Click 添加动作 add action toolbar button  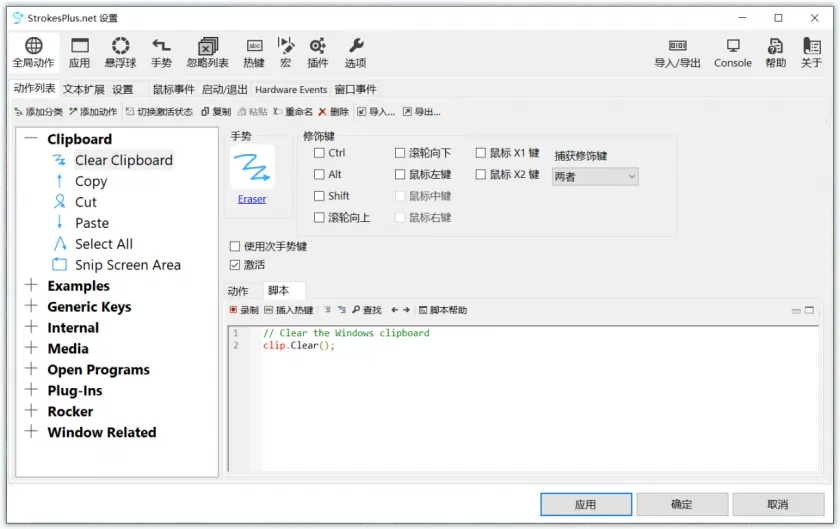(x=93, y=111)
